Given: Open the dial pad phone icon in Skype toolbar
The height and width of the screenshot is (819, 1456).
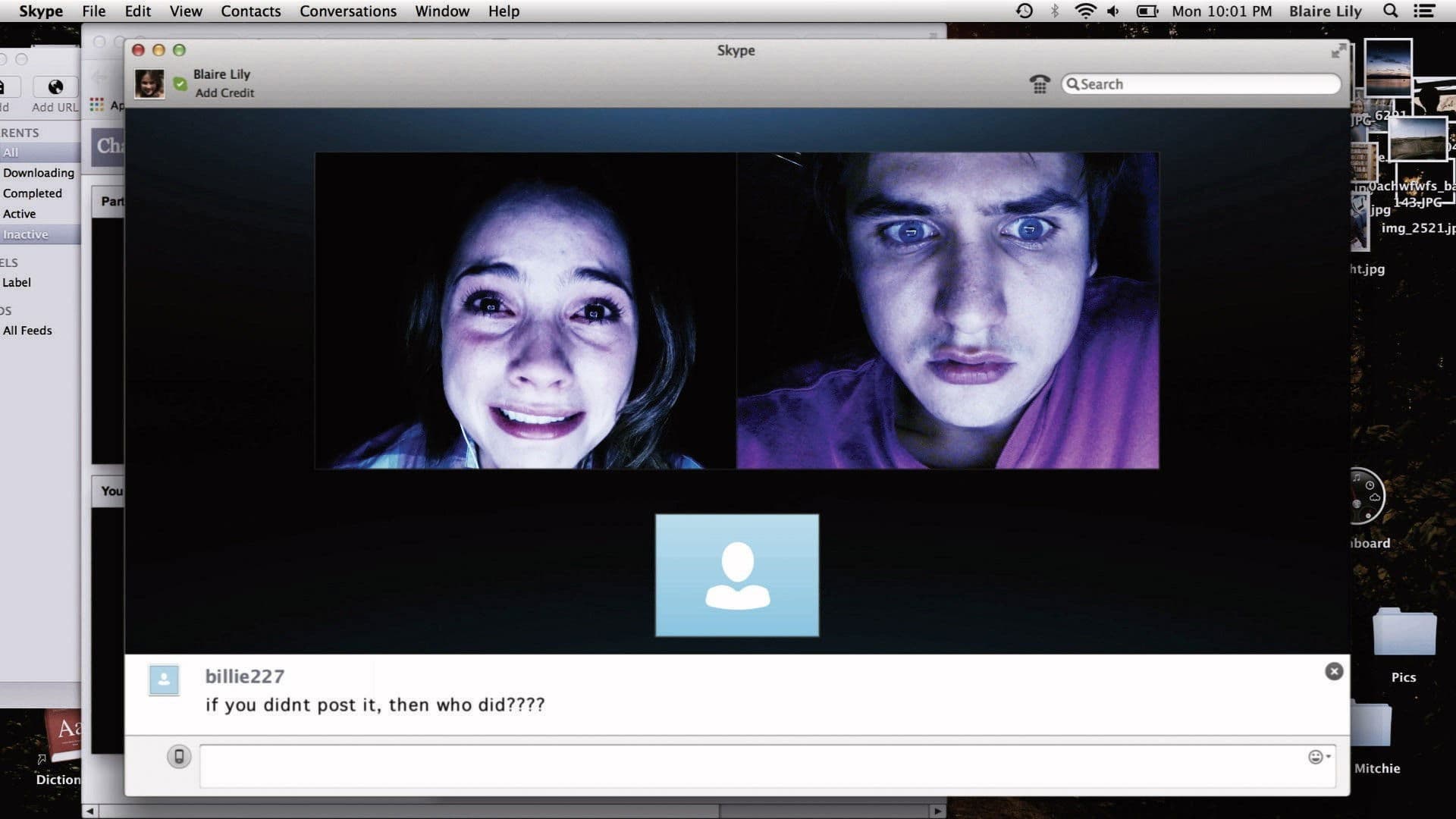Looking at the screenshot, I should tap(1040, 84).
